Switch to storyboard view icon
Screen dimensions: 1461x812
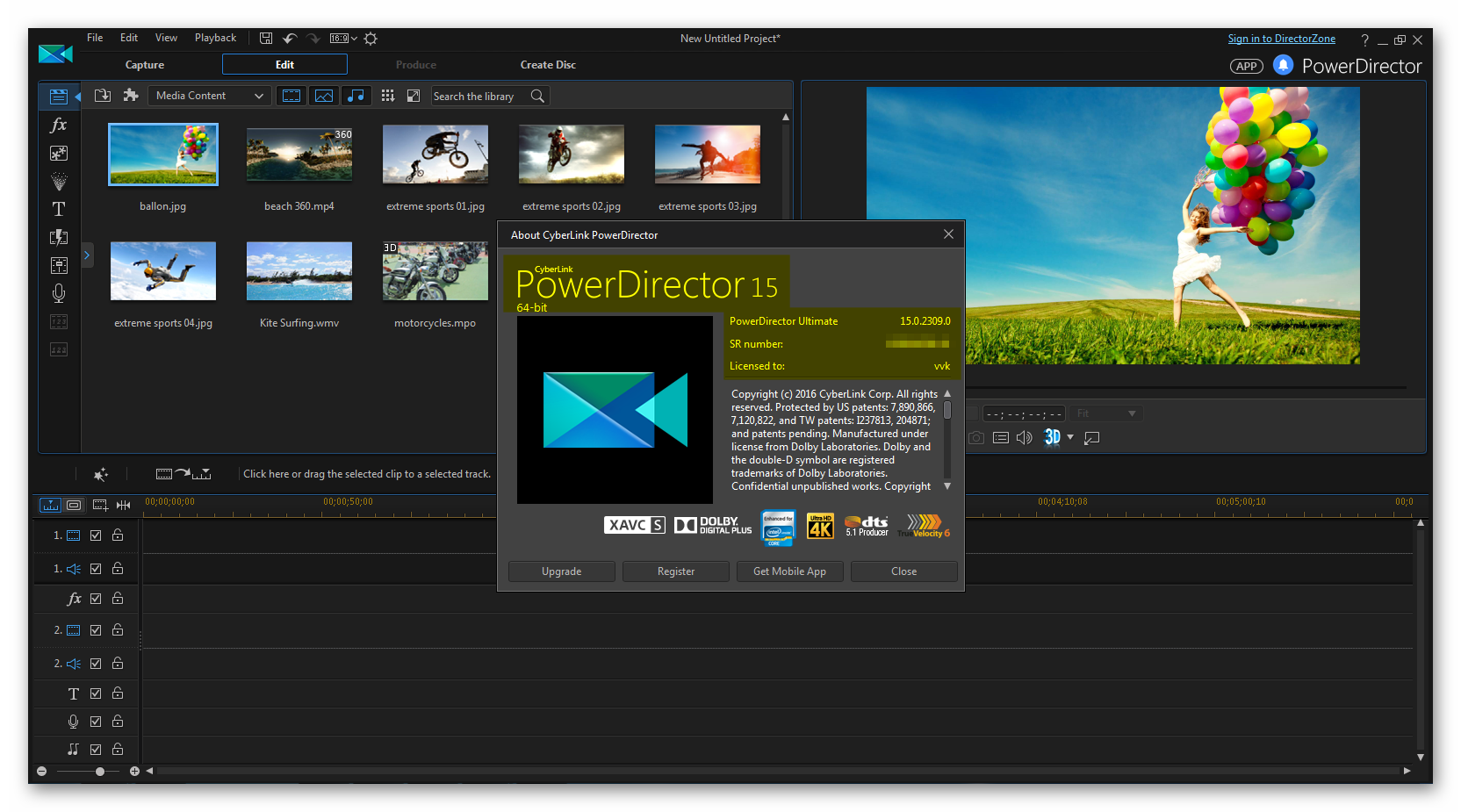pyautogui.click(x=74, y=505)
